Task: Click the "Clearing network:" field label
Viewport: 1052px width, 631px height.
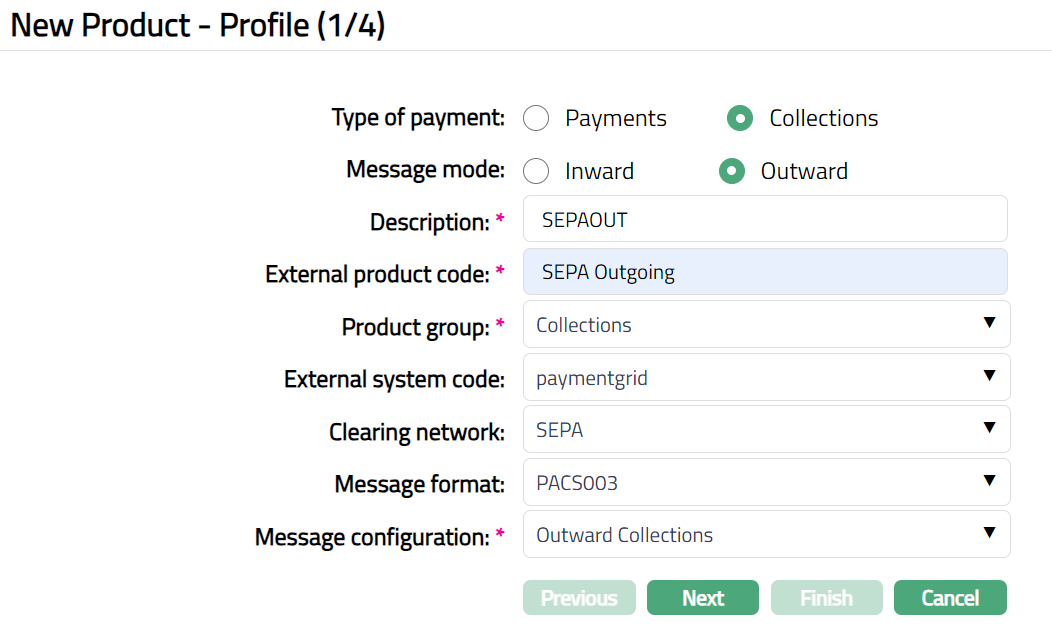Action: click(417, 432)
